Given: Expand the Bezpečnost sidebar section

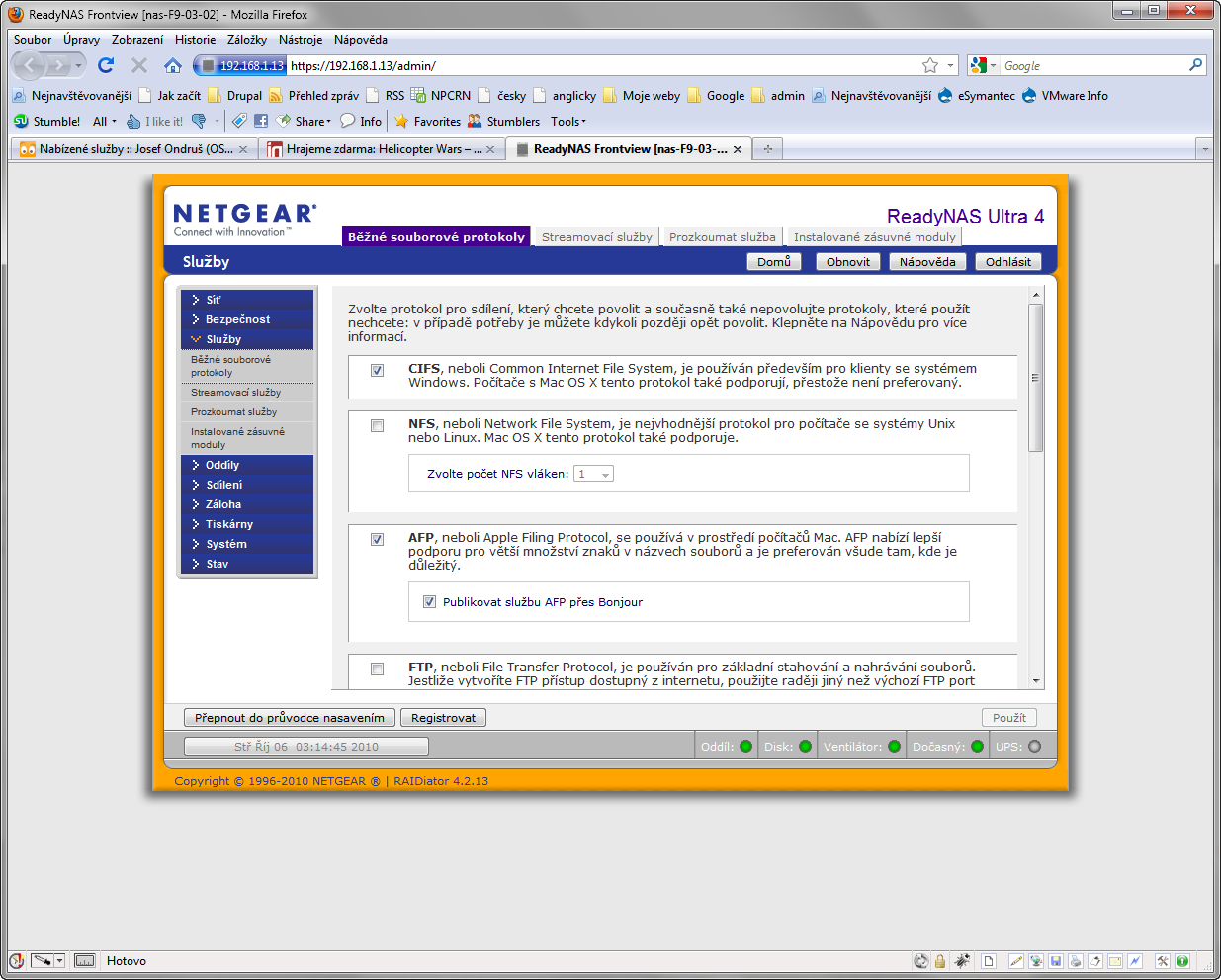Looking at the screenshot, I should click(247, 319).
